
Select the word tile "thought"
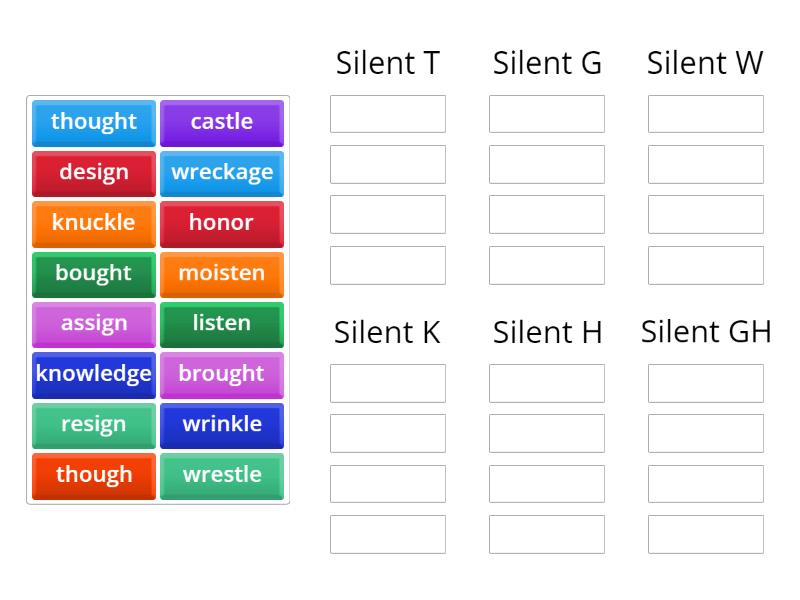click(93, 122)
